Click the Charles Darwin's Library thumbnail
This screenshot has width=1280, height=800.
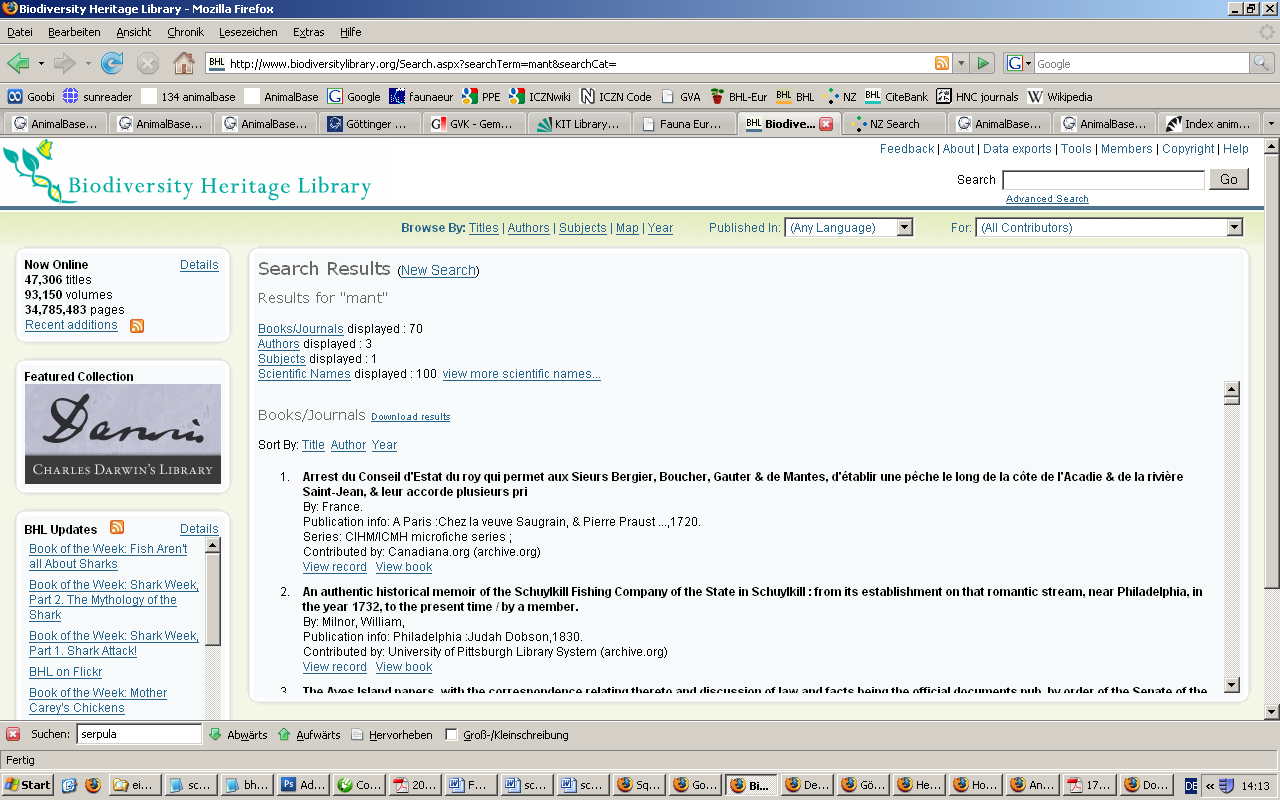[x=123, y=434]
